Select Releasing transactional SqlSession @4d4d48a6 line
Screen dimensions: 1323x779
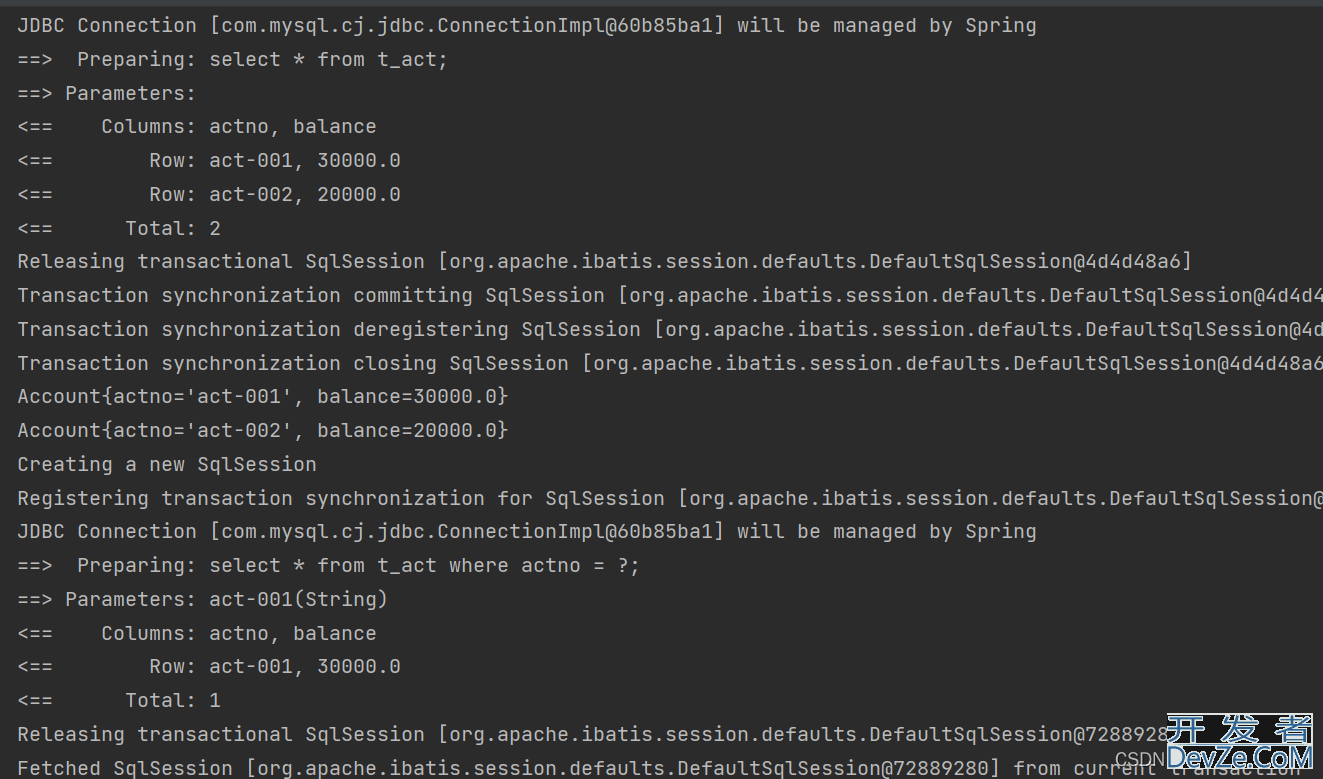[605, 261]
